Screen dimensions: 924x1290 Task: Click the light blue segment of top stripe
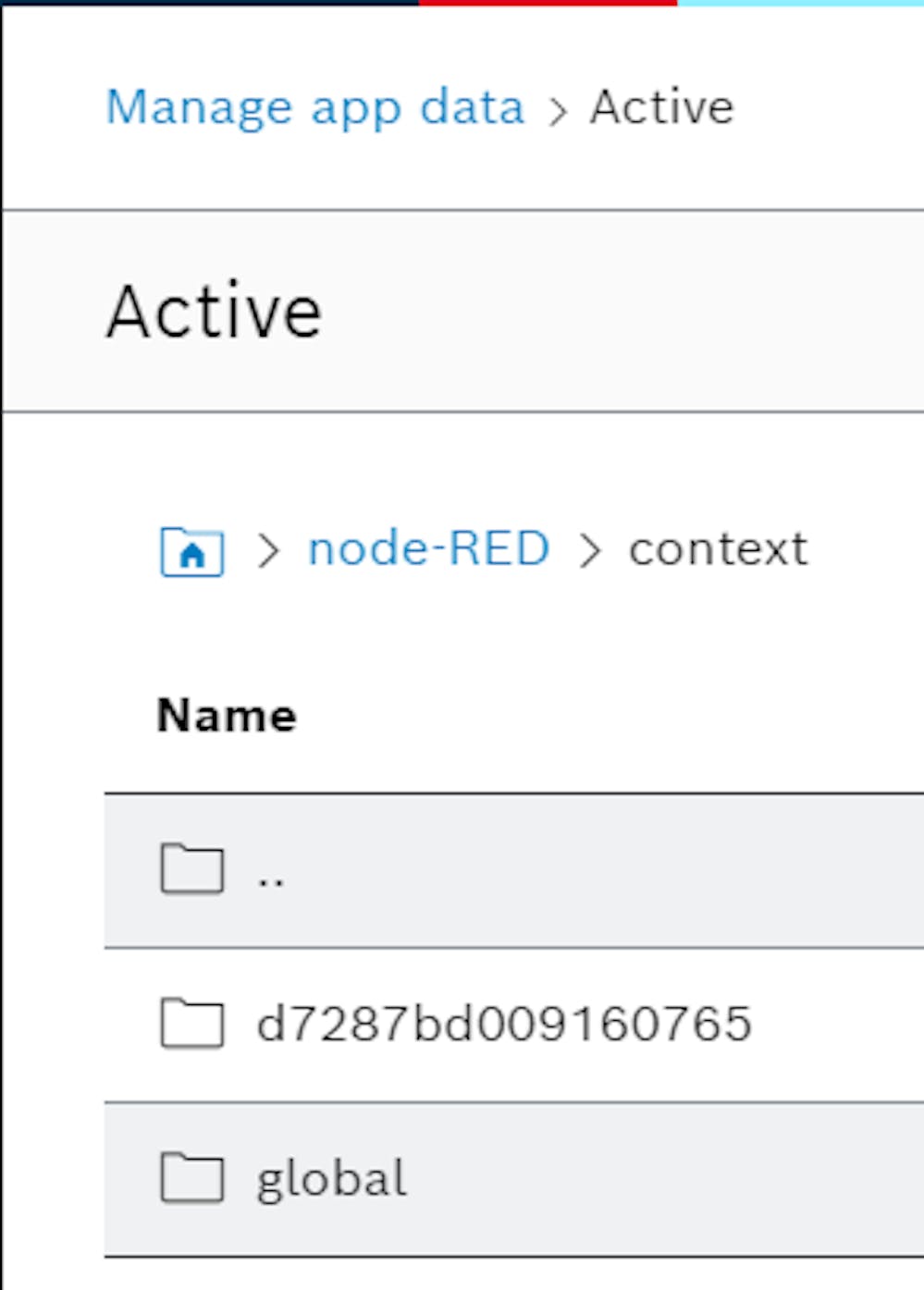800,3
